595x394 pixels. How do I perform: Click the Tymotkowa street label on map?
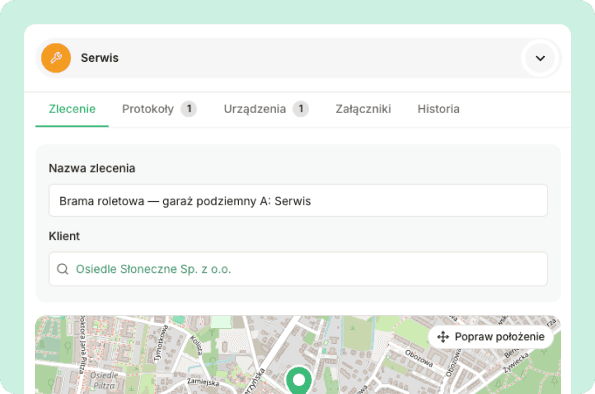pyautogui.click(x=161, y=344)
